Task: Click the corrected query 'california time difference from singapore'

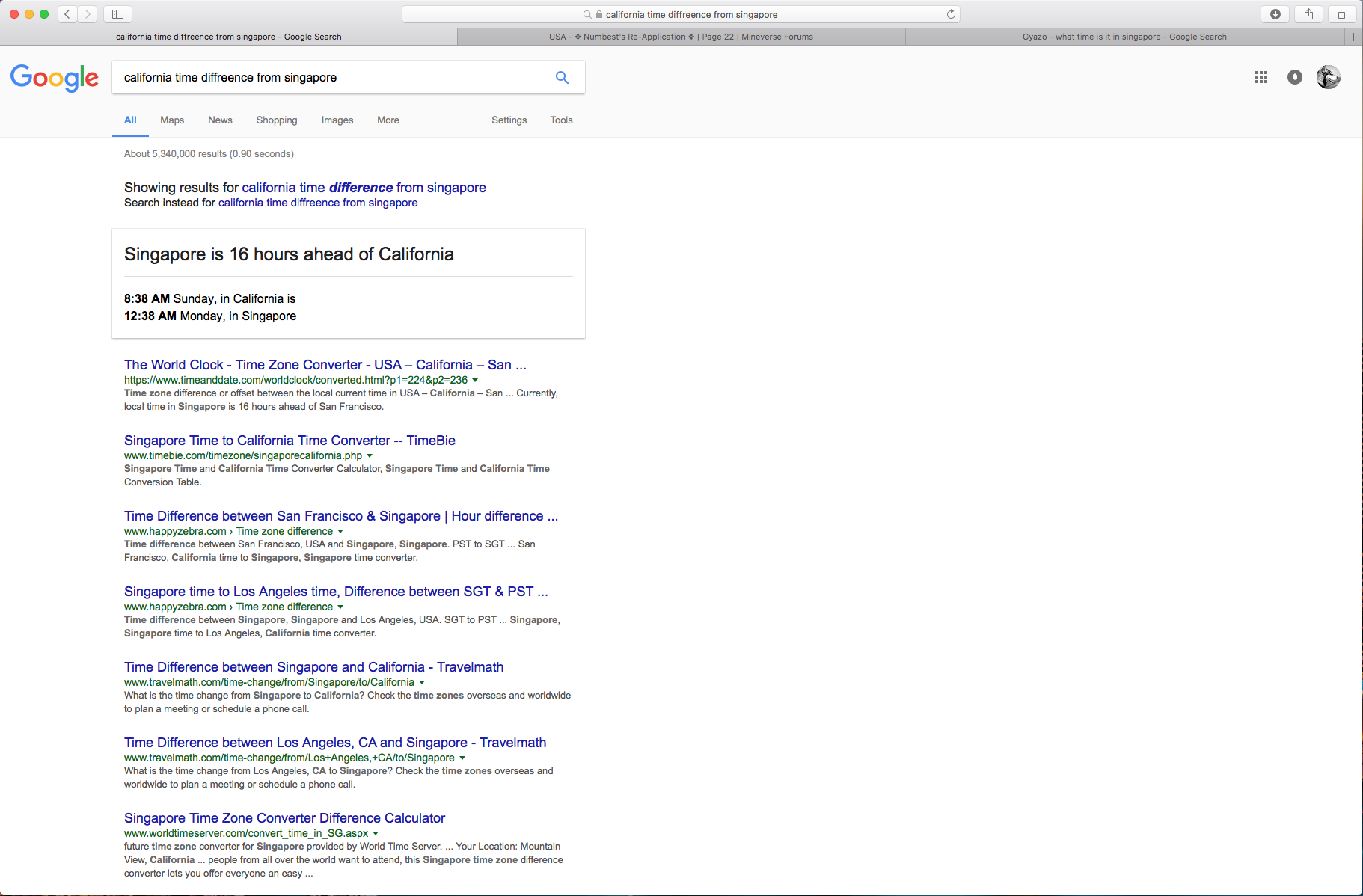Action: [364, 188]
